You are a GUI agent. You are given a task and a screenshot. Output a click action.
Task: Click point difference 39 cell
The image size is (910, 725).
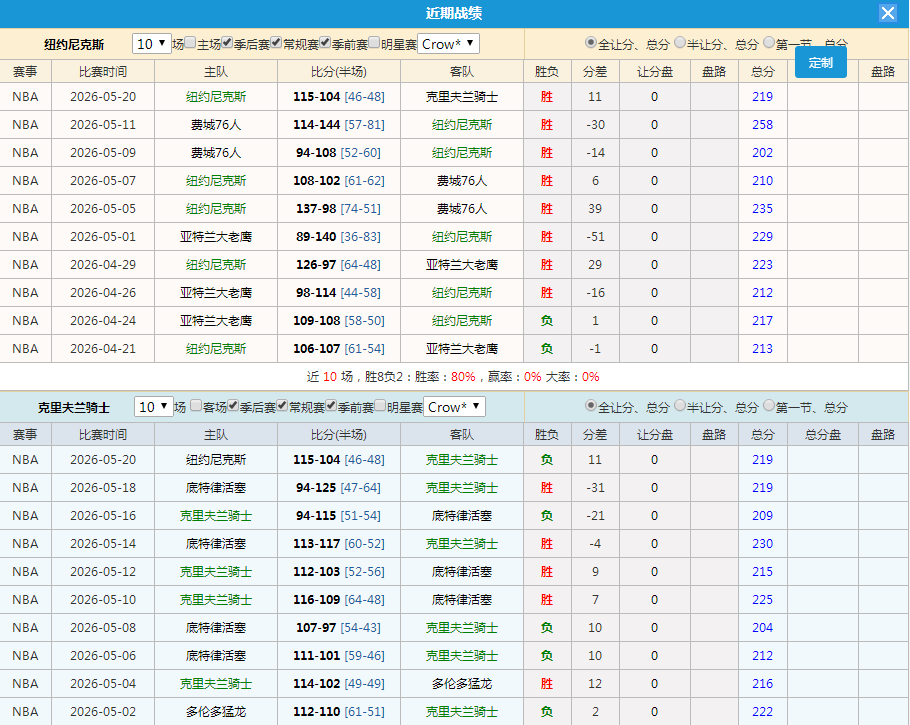coord(595,208)
